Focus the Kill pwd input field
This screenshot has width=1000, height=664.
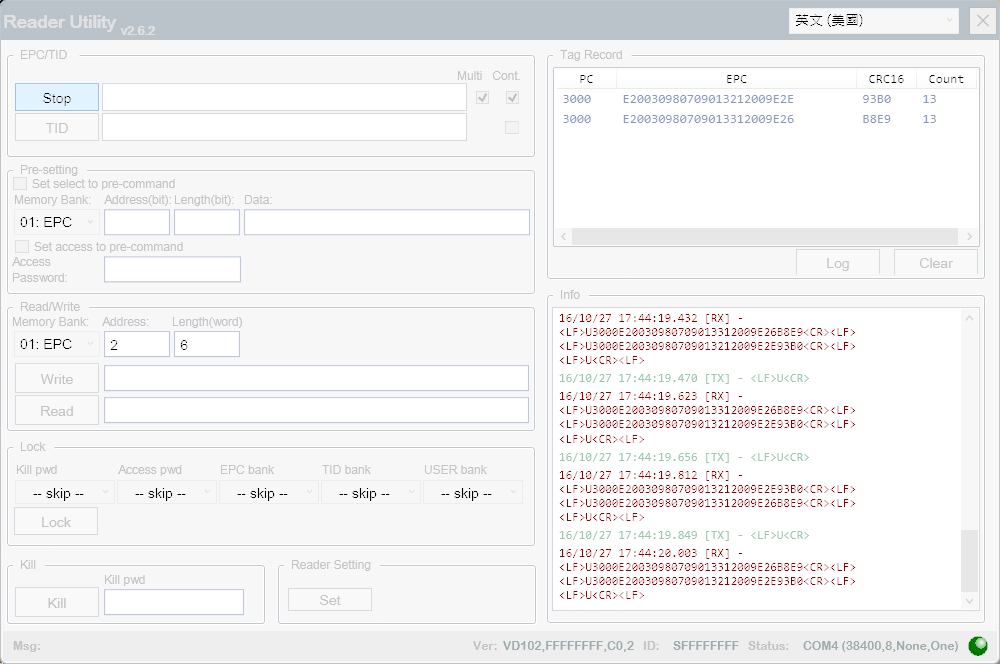point(174,602)
